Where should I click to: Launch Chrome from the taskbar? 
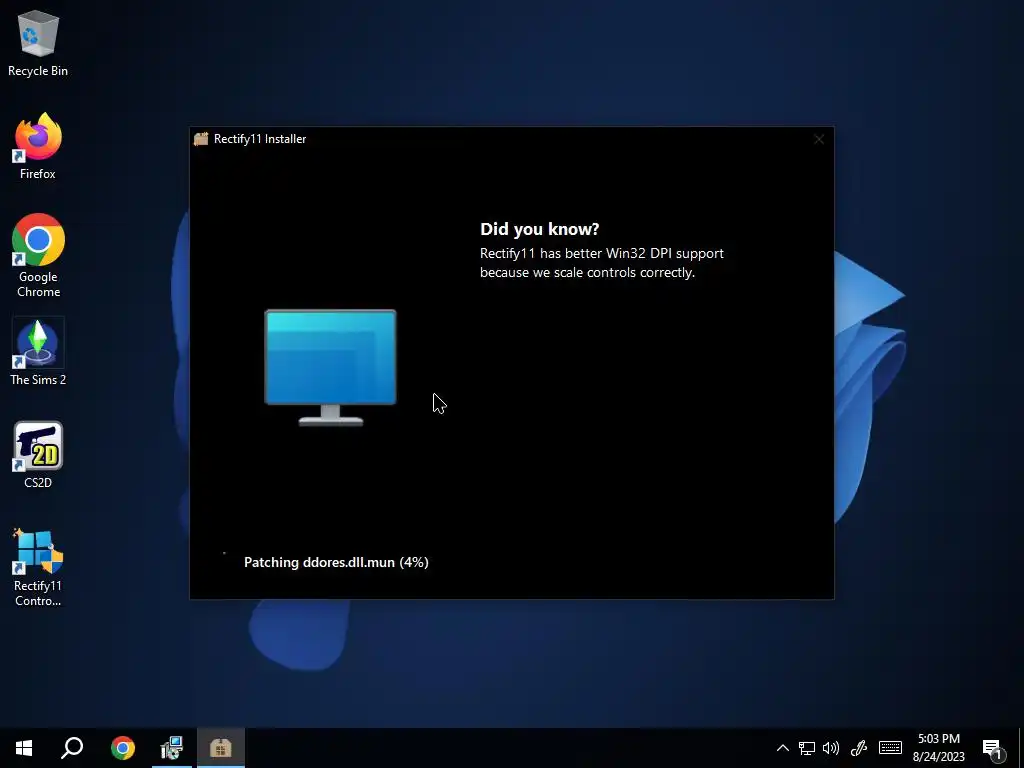click(123, 748)
